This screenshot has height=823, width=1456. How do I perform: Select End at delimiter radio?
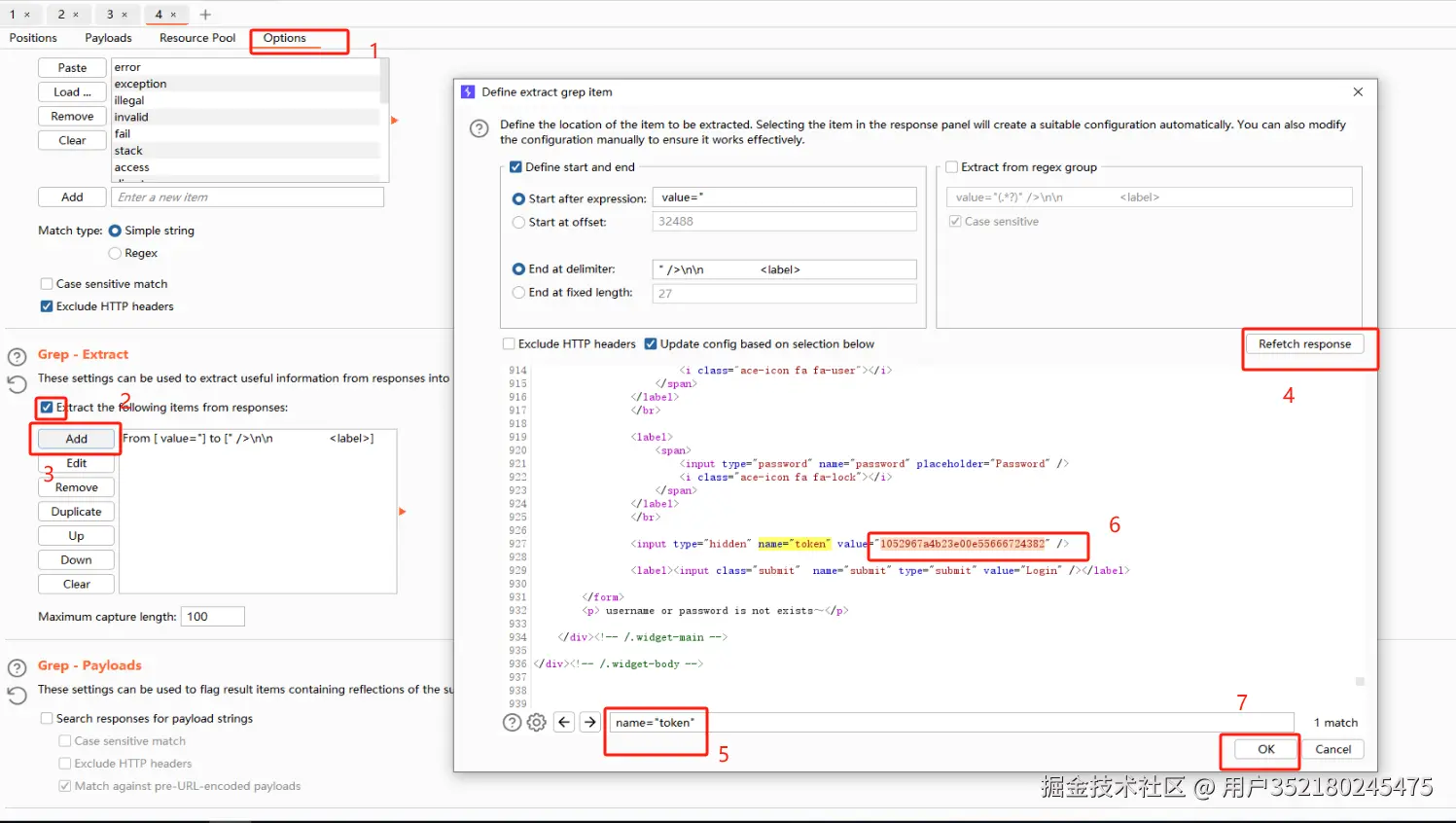click(518, 269)
